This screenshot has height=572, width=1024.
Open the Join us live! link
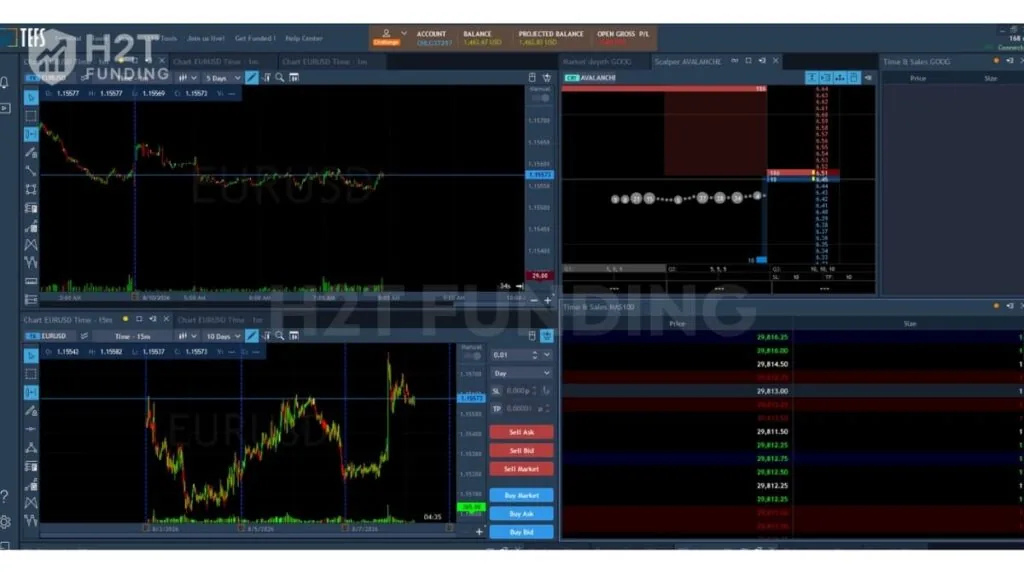click(206, 39)
